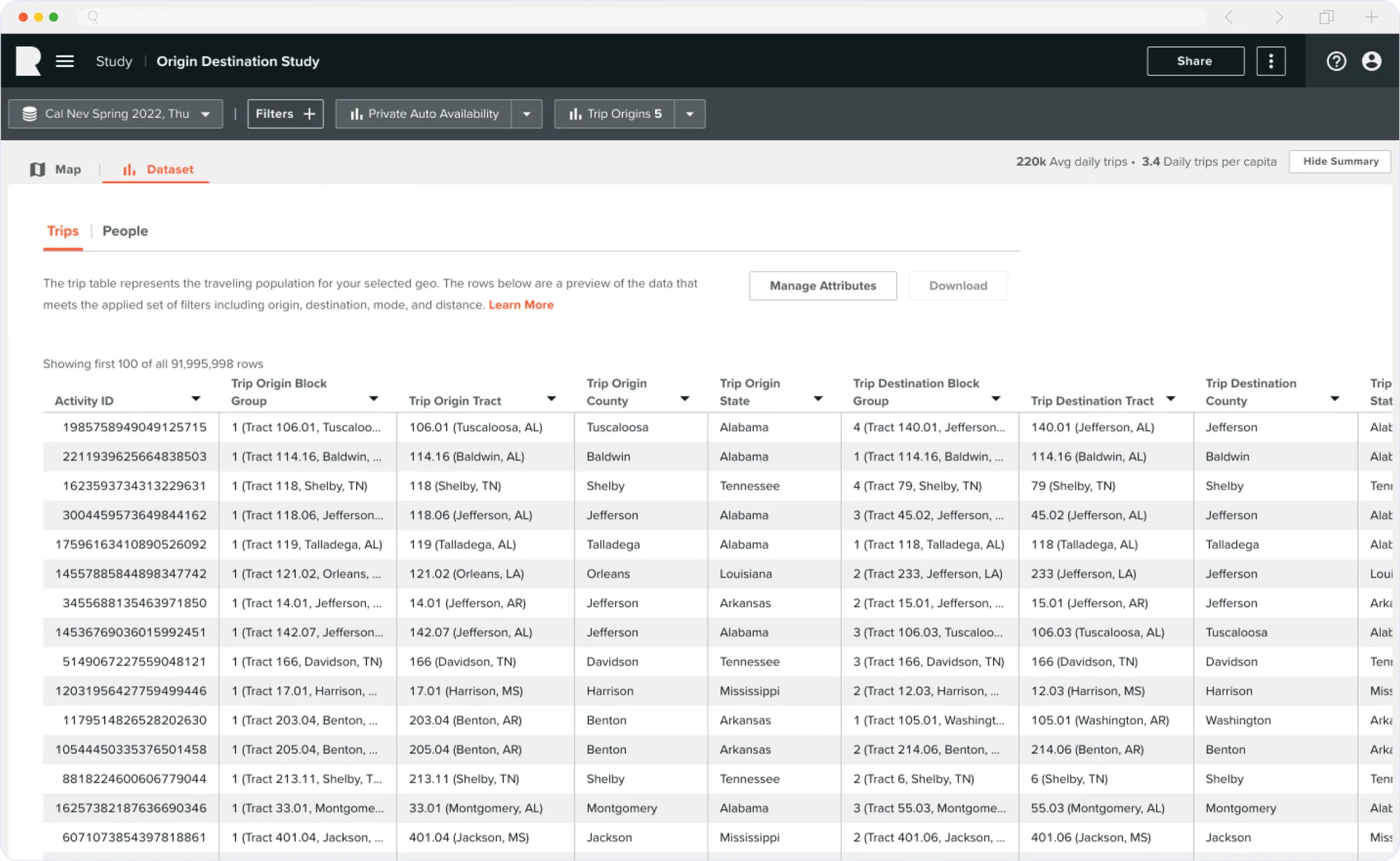
Task: Open the Trip Origin Tract column arrow
Action: [552, 399]
